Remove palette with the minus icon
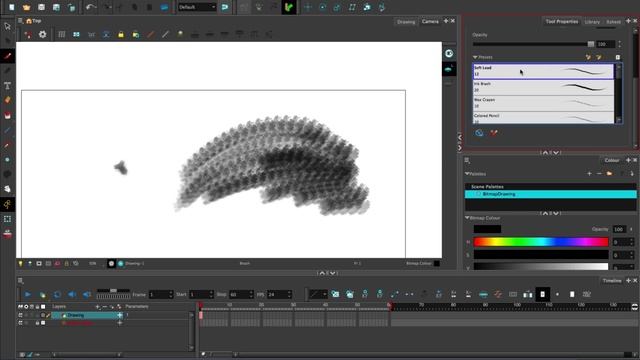The width and height of the screenshot is (640, 360). point(599,173)
